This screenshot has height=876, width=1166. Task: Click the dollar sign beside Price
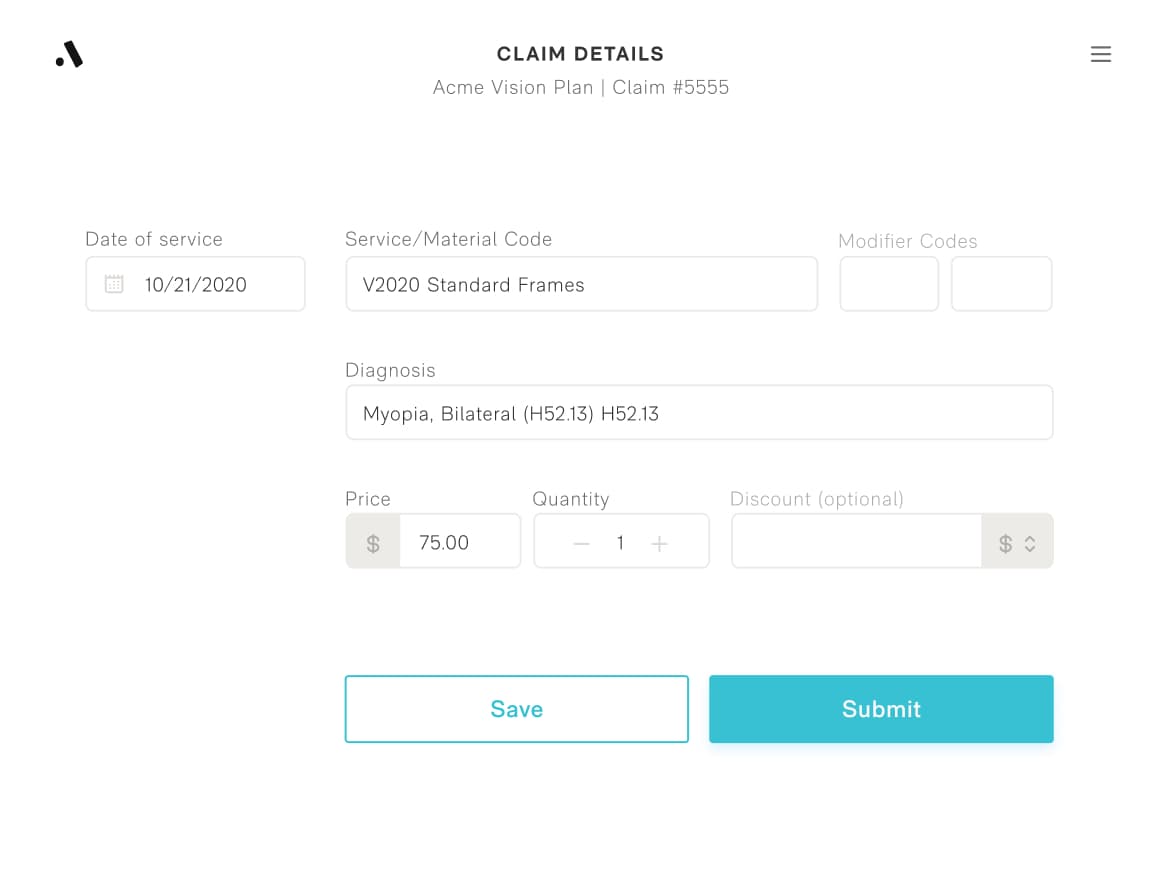pos(373,543)
